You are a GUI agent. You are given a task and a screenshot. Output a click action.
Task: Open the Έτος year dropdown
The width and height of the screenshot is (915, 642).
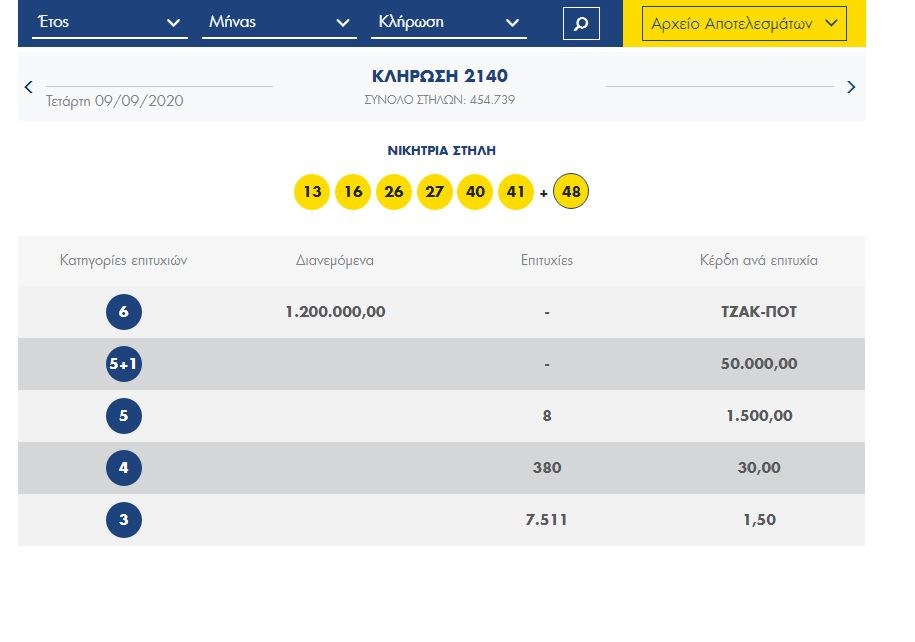(109, 22)
